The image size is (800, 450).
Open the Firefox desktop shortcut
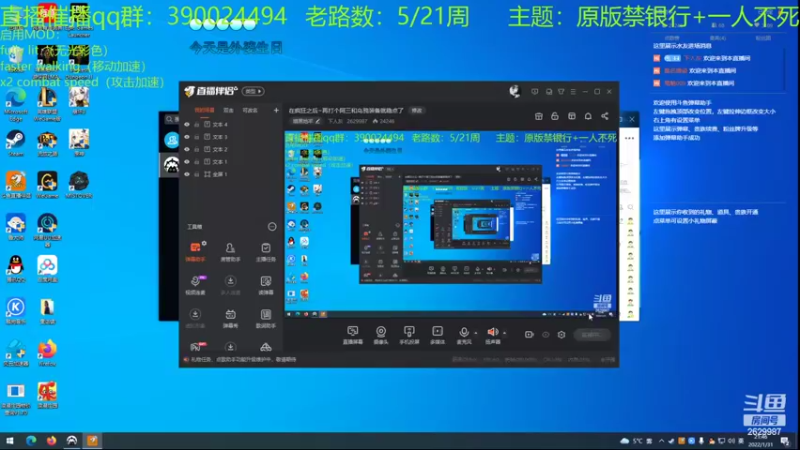coord(47,353)
